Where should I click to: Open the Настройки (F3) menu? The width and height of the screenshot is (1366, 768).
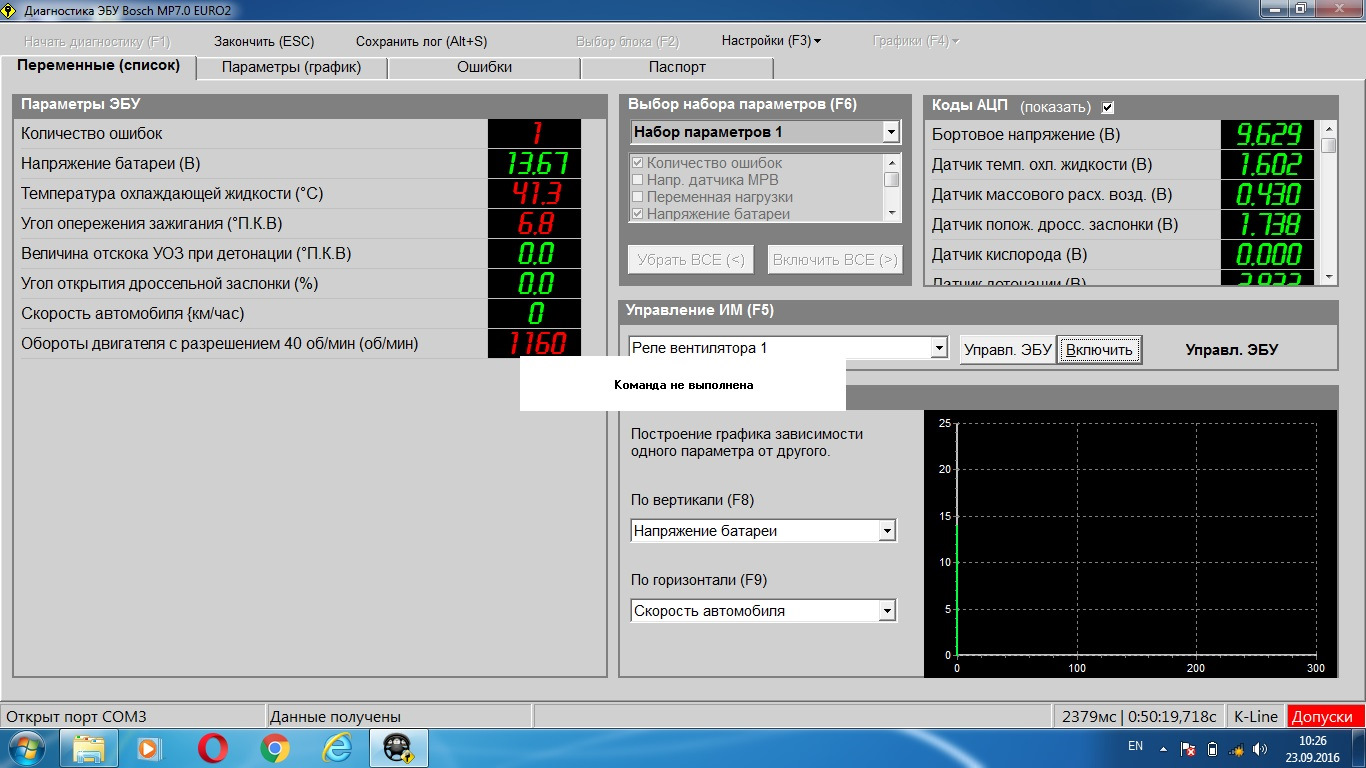click(x=770, y=41)
